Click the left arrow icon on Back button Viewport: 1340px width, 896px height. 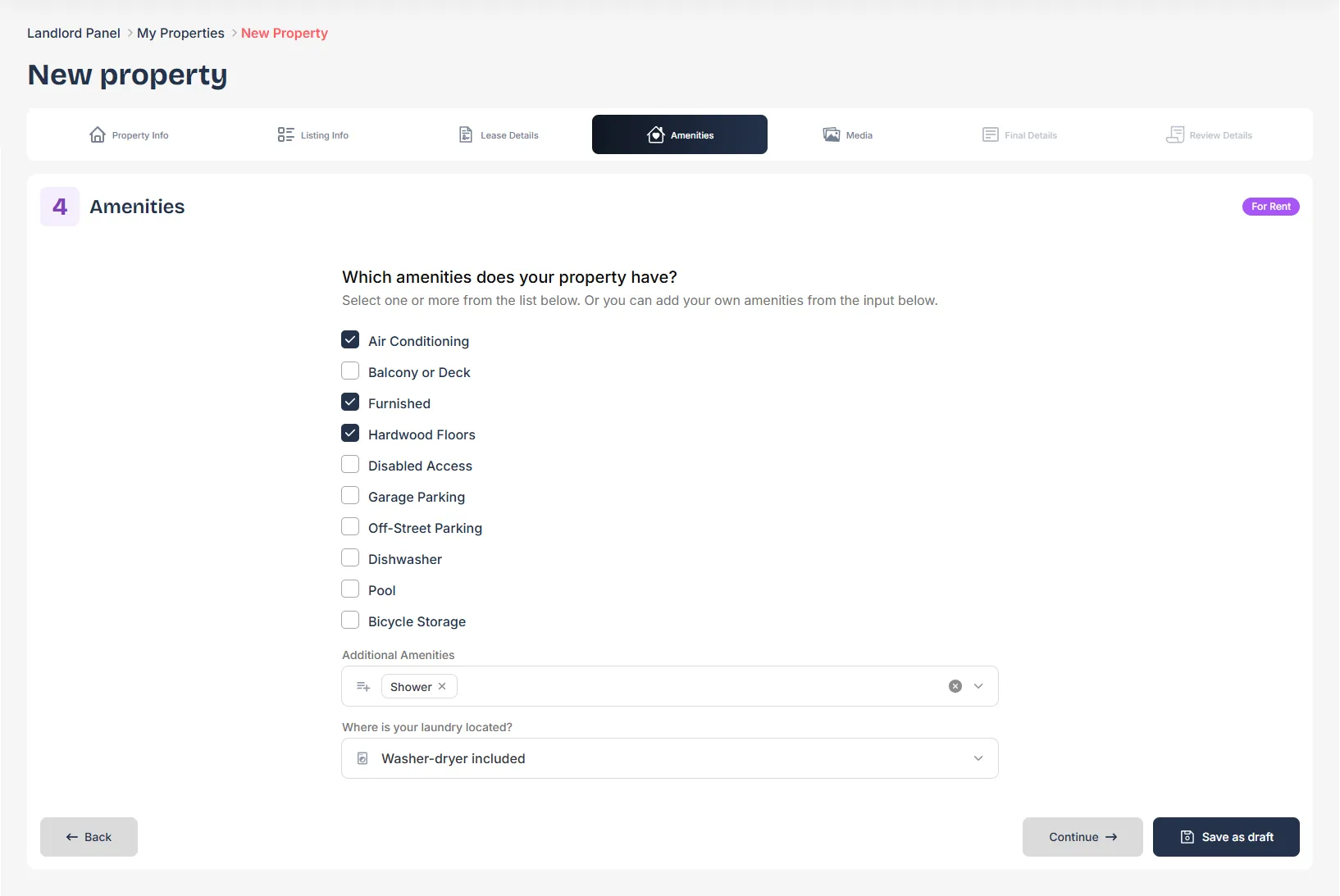point(72,837)
